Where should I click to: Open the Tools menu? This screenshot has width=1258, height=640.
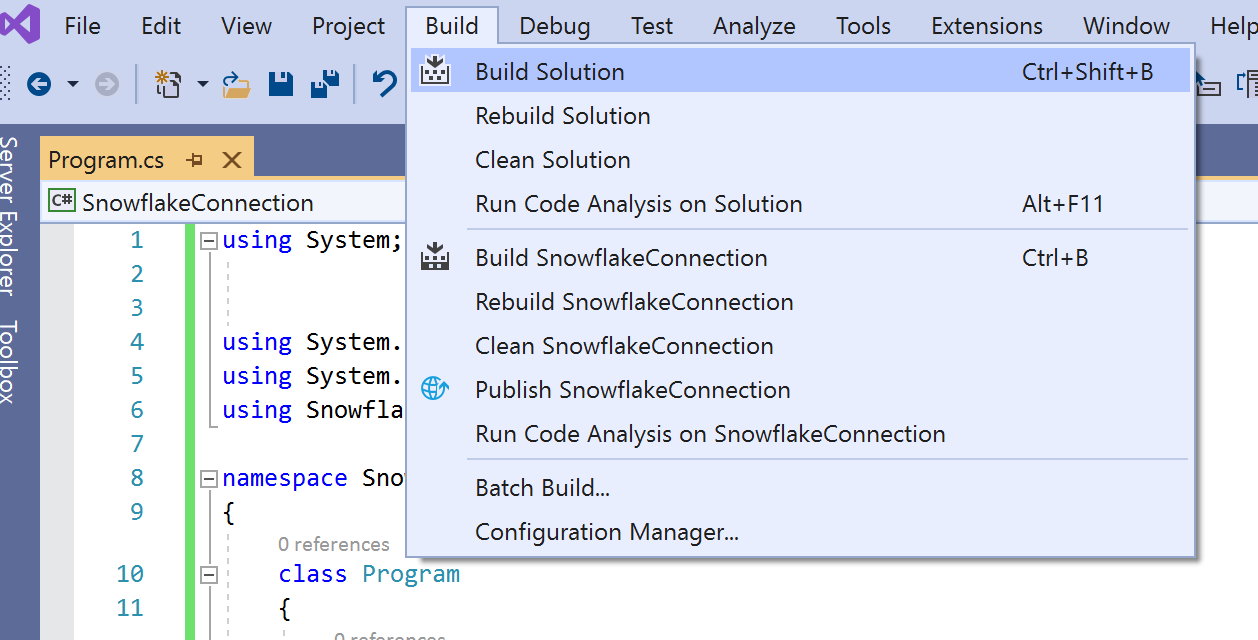tap(862, 26)
